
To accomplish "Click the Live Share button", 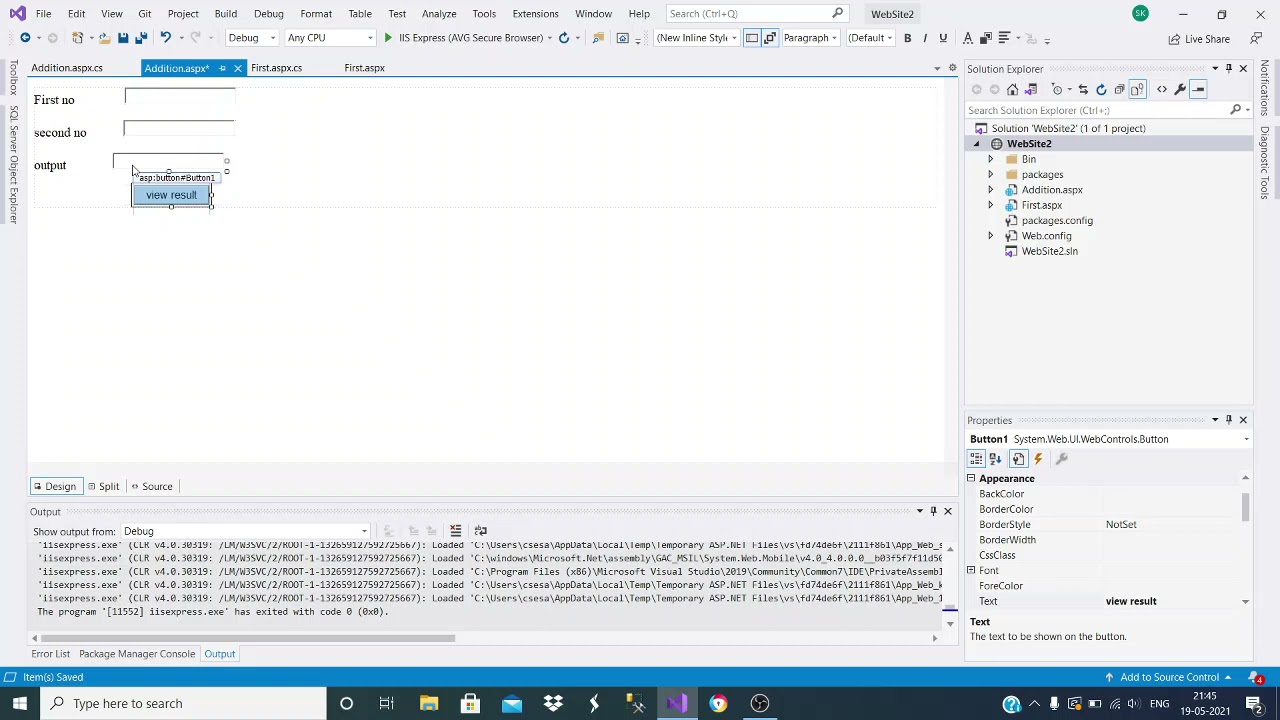I will point(1199,39).
